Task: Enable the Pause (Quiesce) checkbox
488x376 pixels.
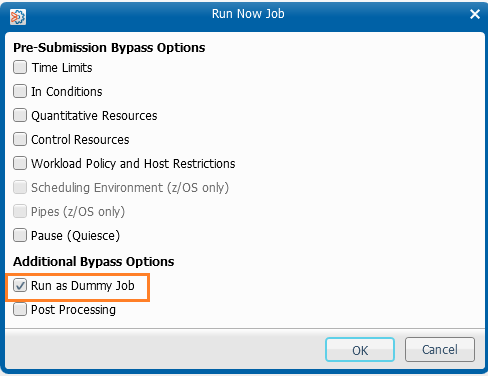Action: pyautogui.click(x=20, y=235)
